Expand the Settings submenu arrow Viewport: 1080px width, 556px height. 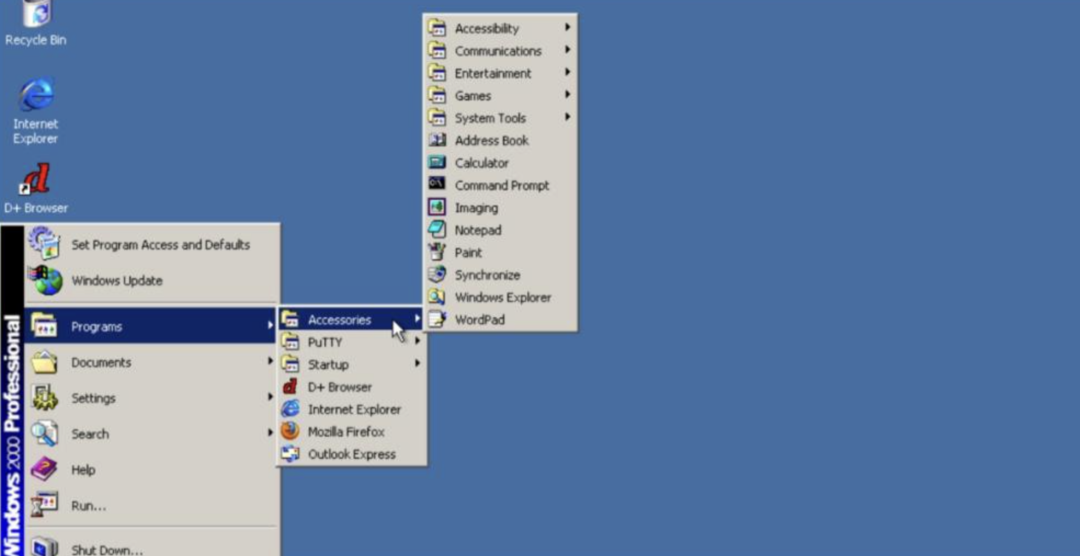(x=270, y=397)
